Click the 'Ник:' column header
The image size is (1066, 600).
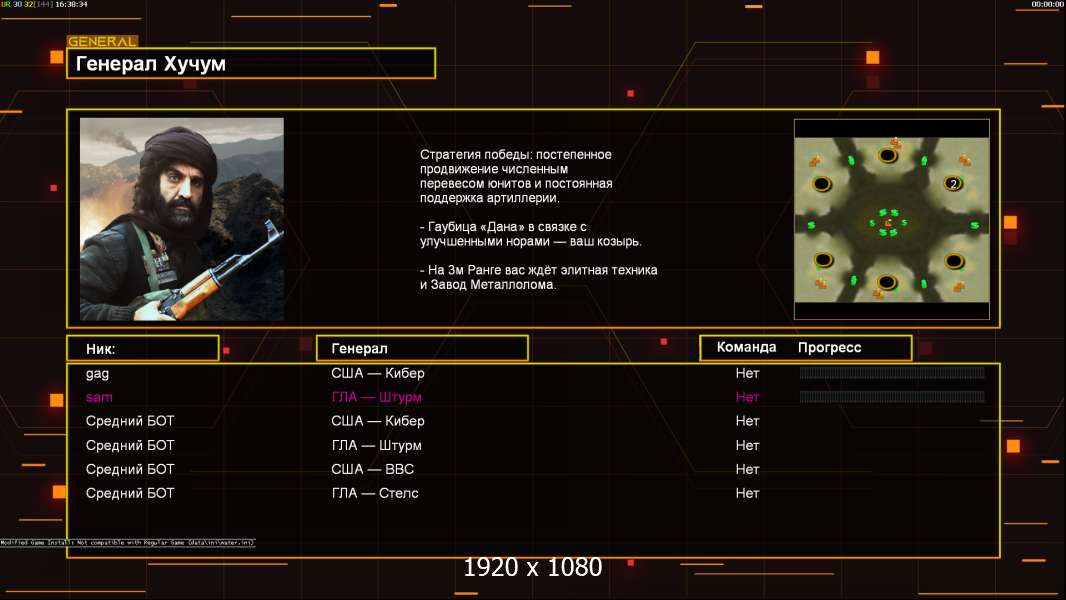143,349
